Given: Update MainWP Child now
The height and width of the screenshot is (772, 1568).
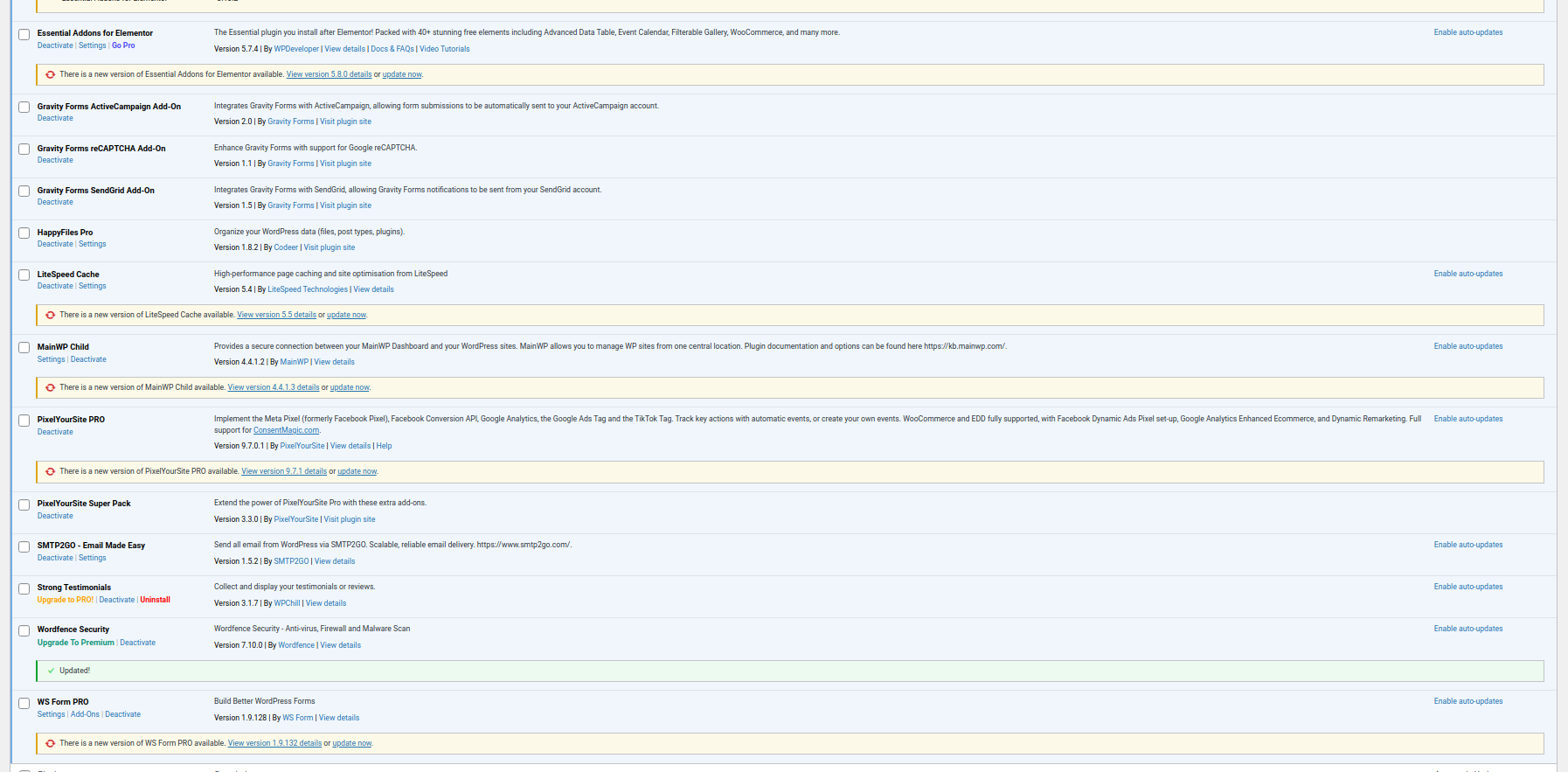Looking at the screenshot, I should click(x=350, y=387).
